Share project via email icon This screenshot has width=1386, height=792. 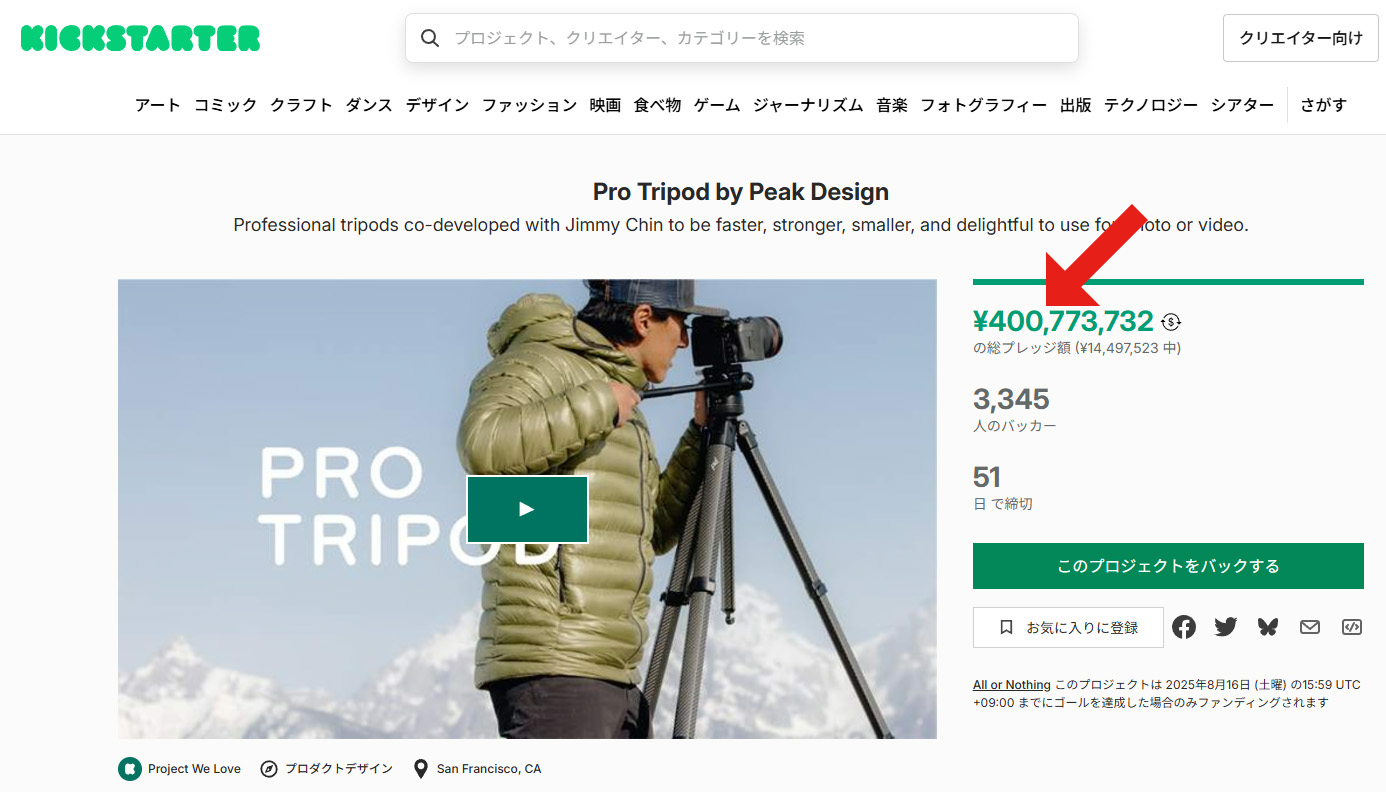[x=1310, y=627]
